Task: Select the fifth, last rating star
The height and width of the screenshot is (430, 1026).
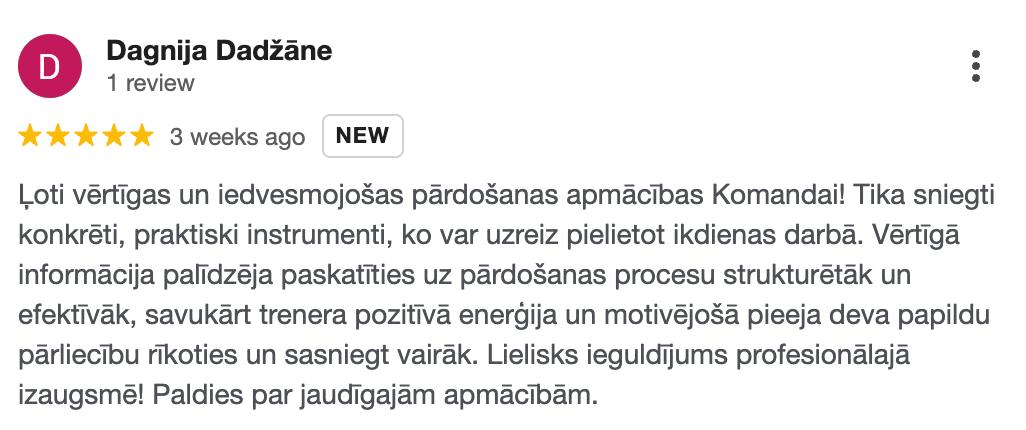Action: (142, 137)
